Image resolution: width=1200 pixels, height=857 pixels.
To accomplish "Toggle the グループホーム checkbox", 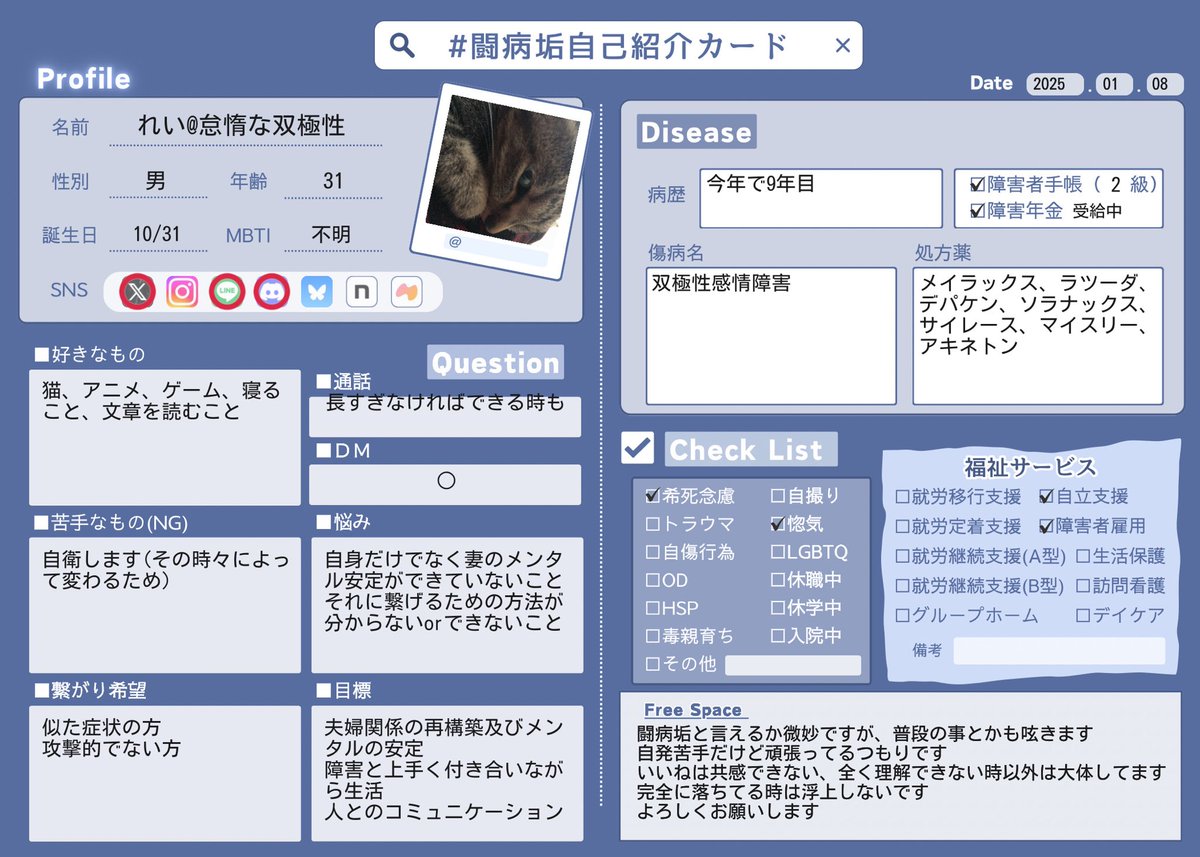I will [902, 615].
